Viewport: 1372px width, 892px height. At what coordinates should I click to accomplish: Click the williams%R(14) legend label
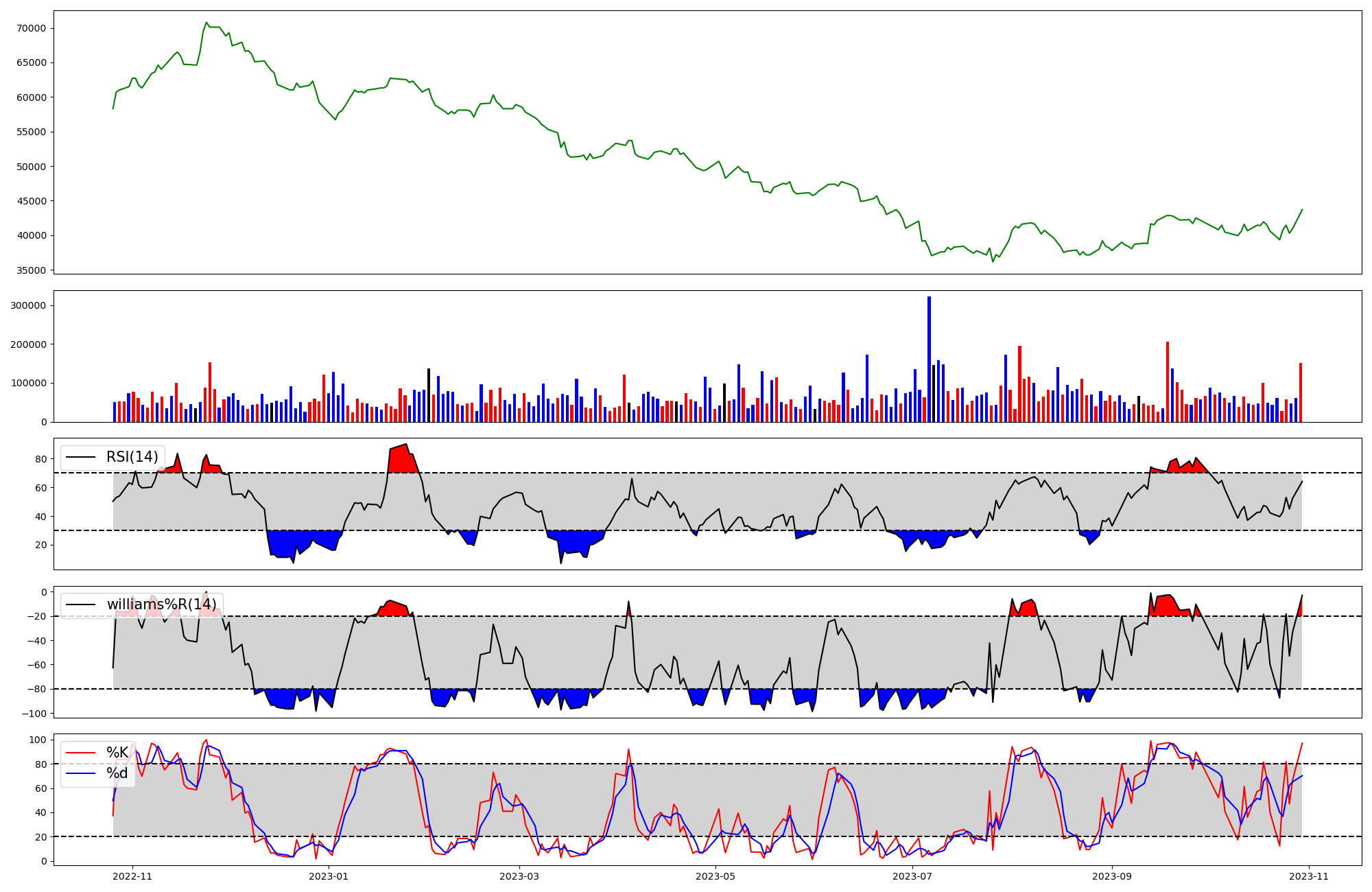161,605
